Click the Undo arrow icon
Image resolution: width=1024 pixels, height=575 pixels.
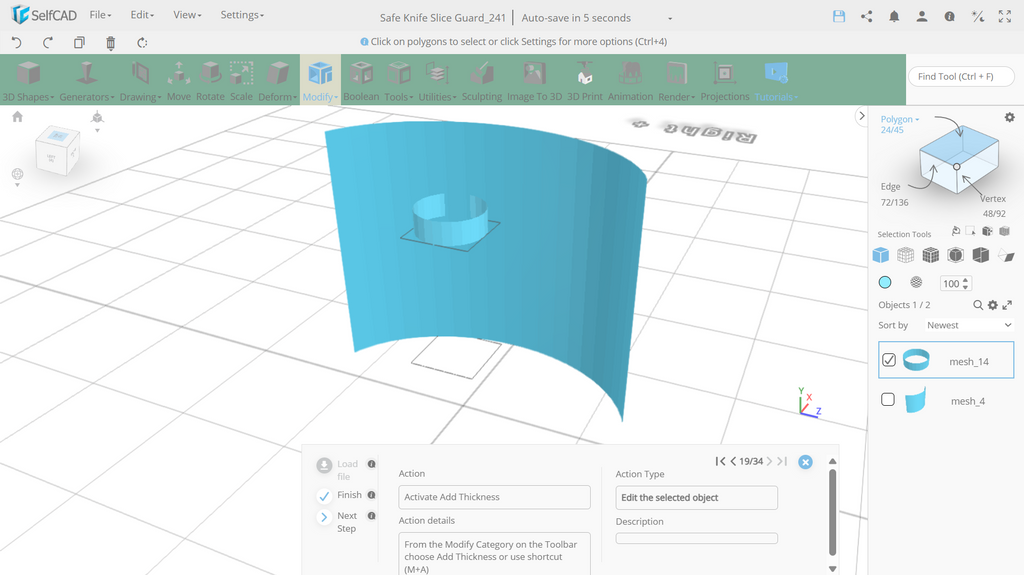pos(17,42)
